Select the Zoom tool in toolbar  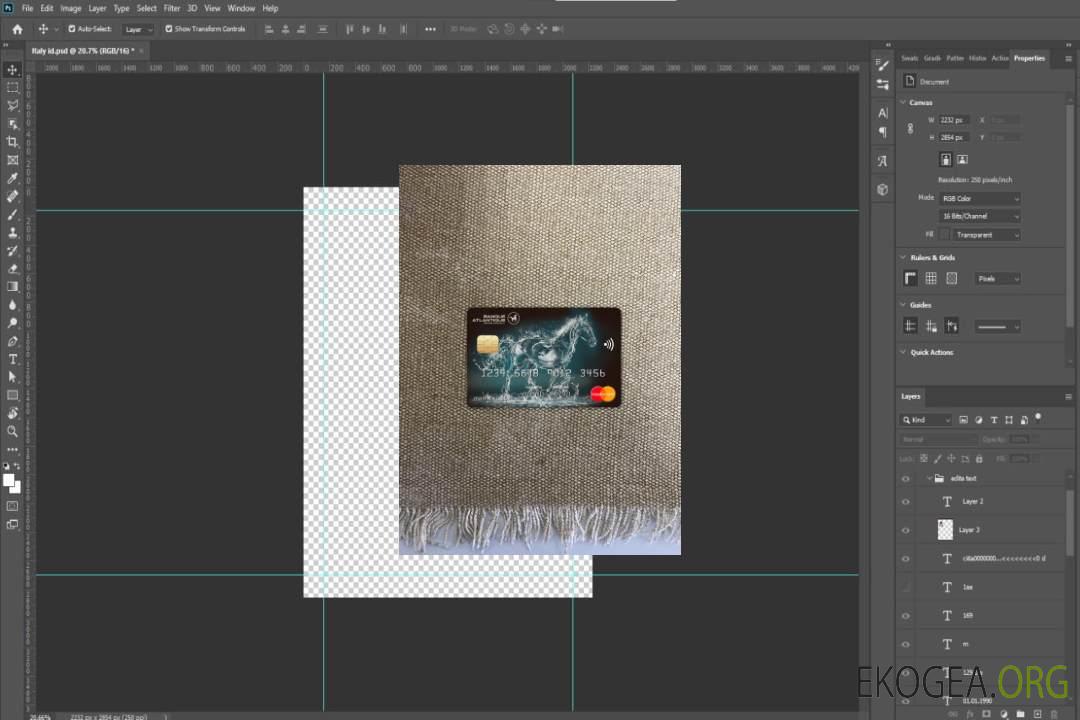[13, 431]
